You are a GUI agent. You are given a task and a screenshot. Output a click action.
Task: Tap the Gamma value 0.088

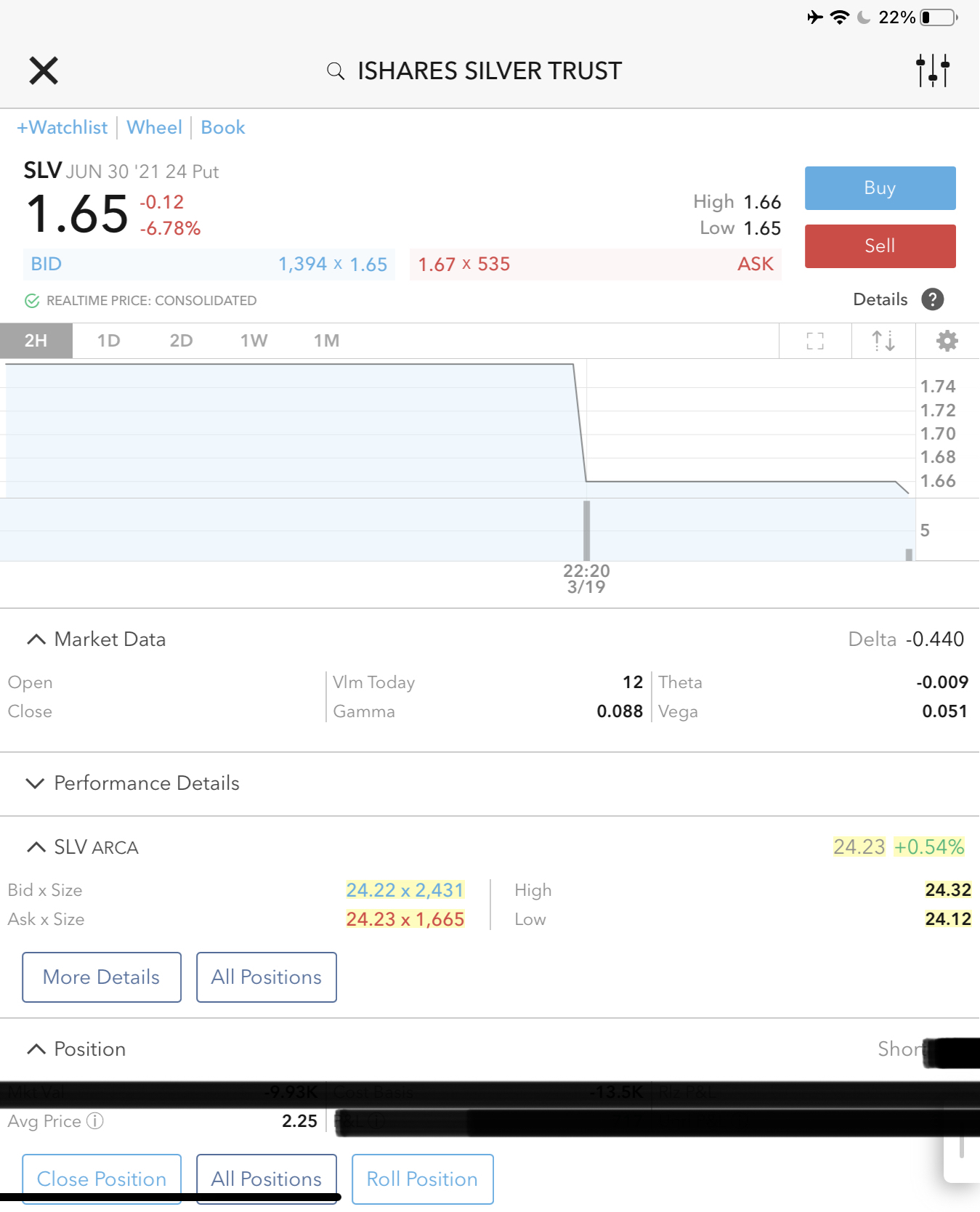pos(620,711)
